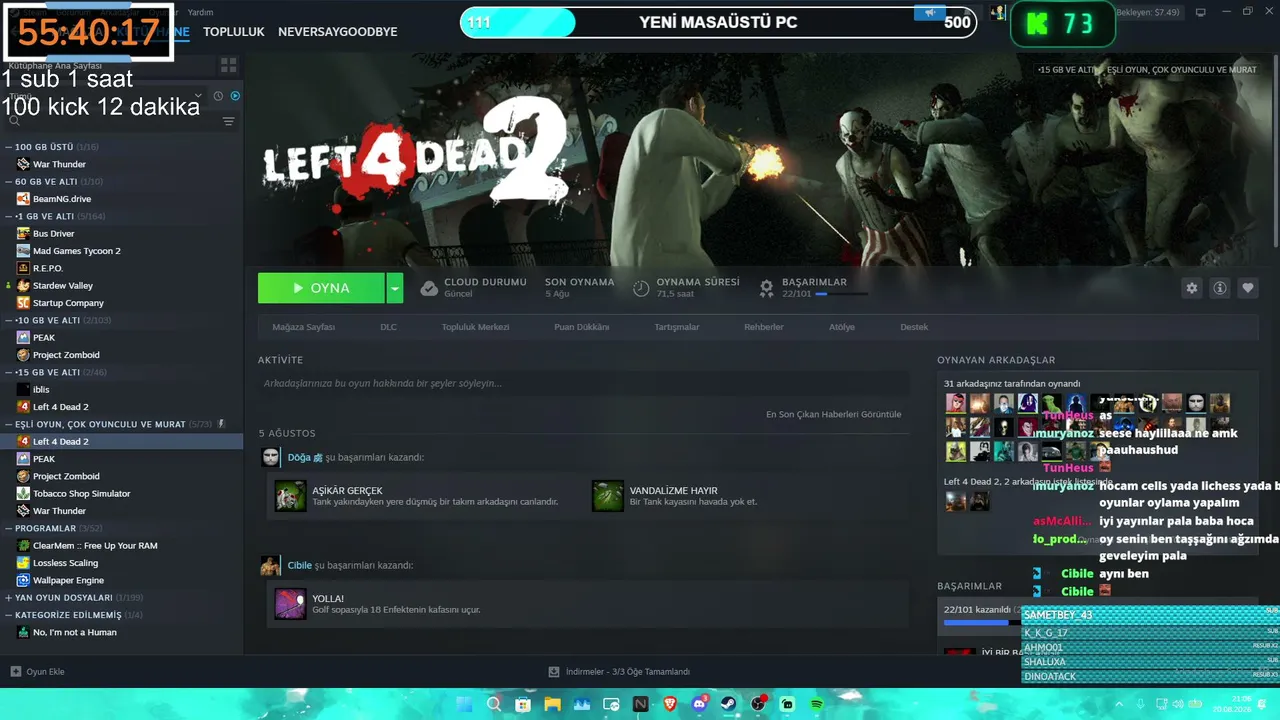Collapse the 60 GB VE ALTI category
Image resolution: width=1280 pixels, height=720 pixels.
tap(9, 182)
